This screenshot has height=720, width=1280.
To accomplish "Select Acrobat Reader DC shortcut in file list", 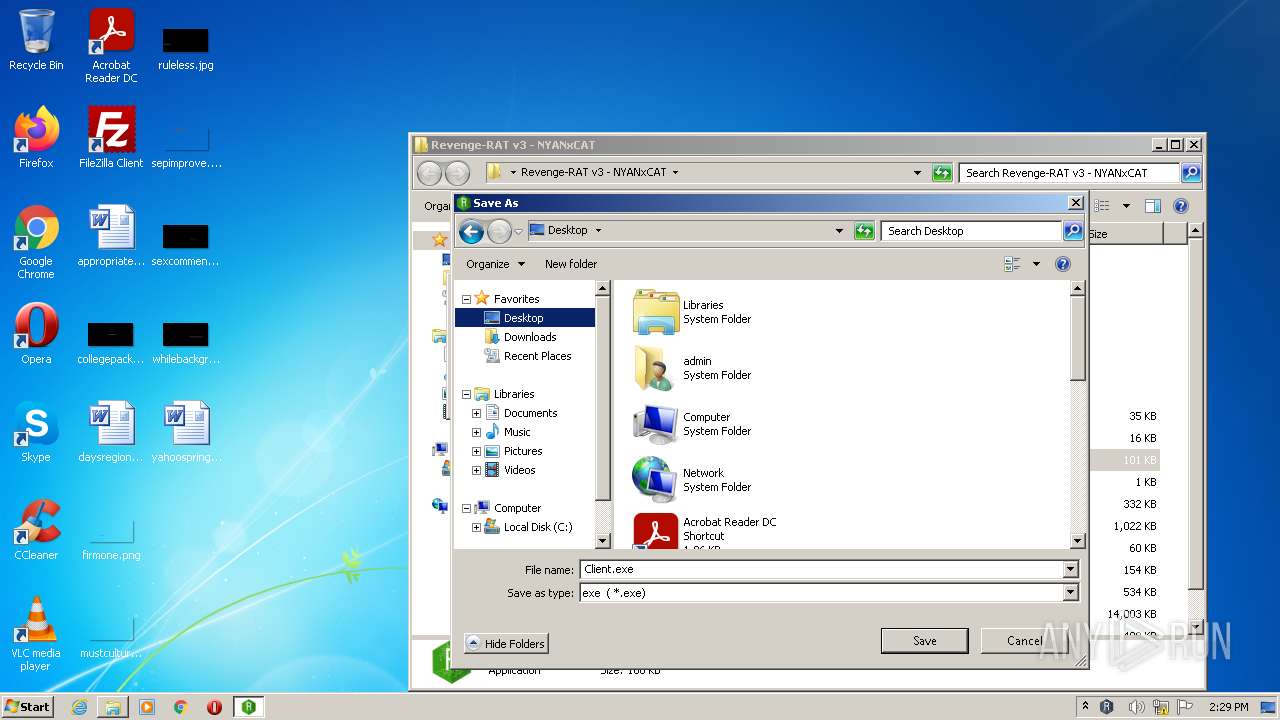I will [705, 530].
